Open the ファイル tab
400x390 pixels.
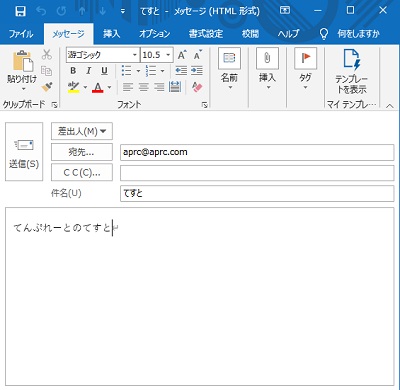pos(21,34)
